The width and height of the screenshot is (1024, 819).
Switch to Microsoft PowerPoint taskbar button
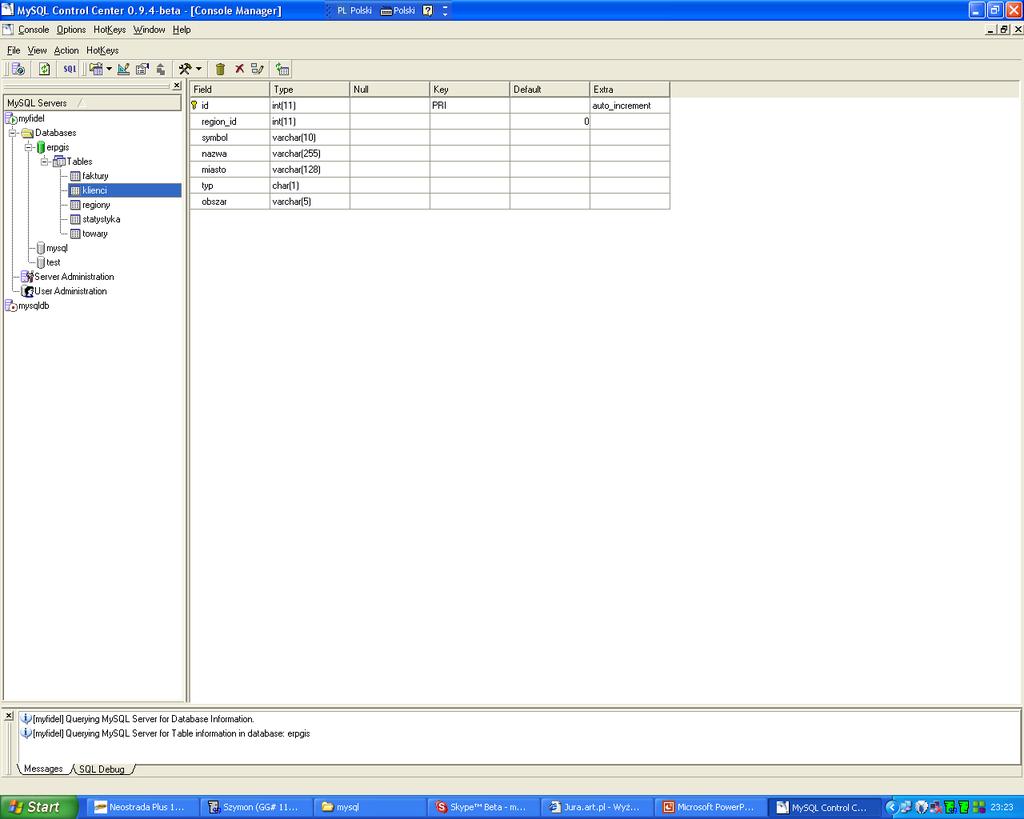click(711, 807)
